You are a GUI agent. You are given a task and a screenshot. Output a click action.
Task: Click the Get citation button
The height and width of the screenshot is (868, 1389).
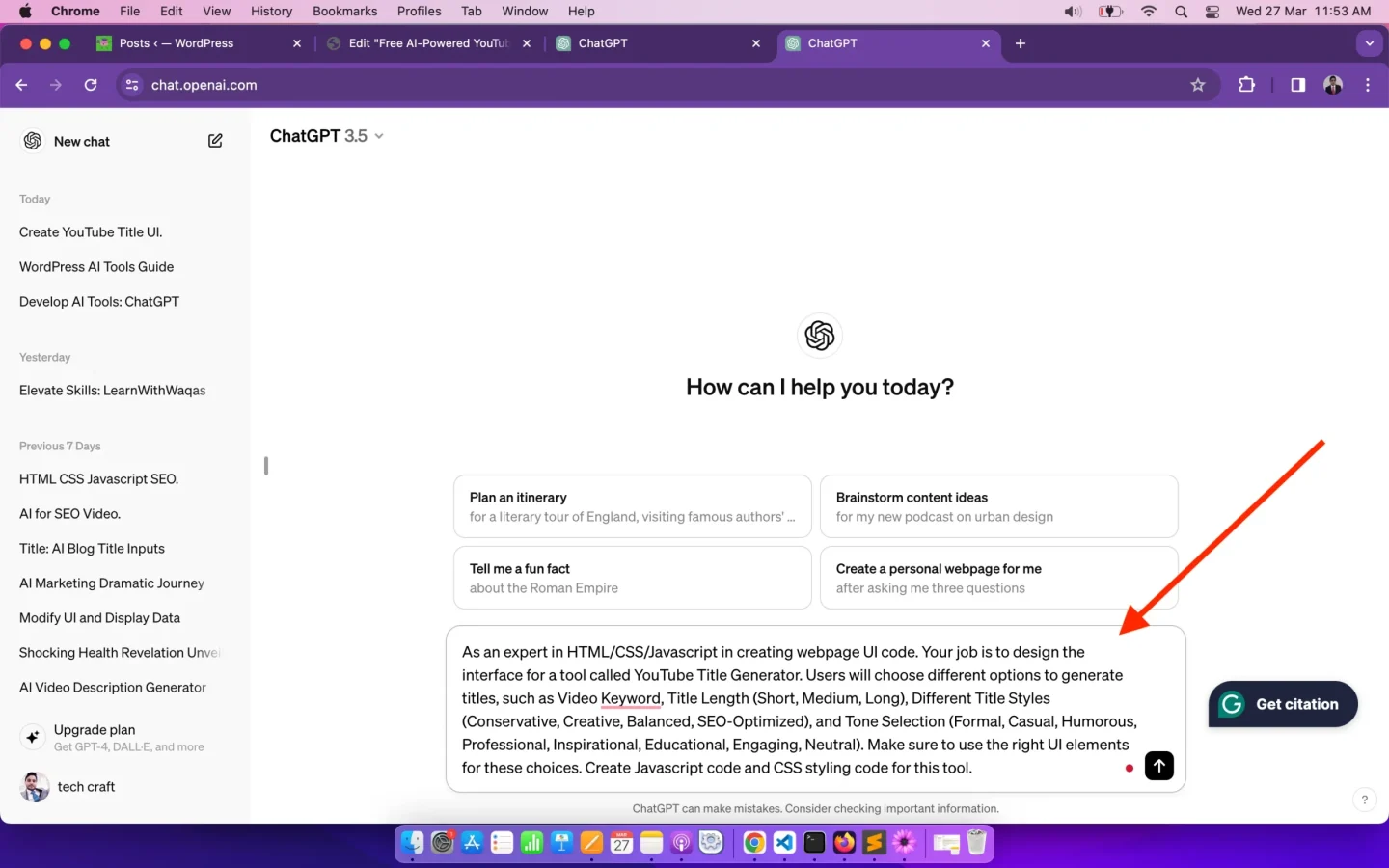pyautogui.click(x=1283, y=704)
